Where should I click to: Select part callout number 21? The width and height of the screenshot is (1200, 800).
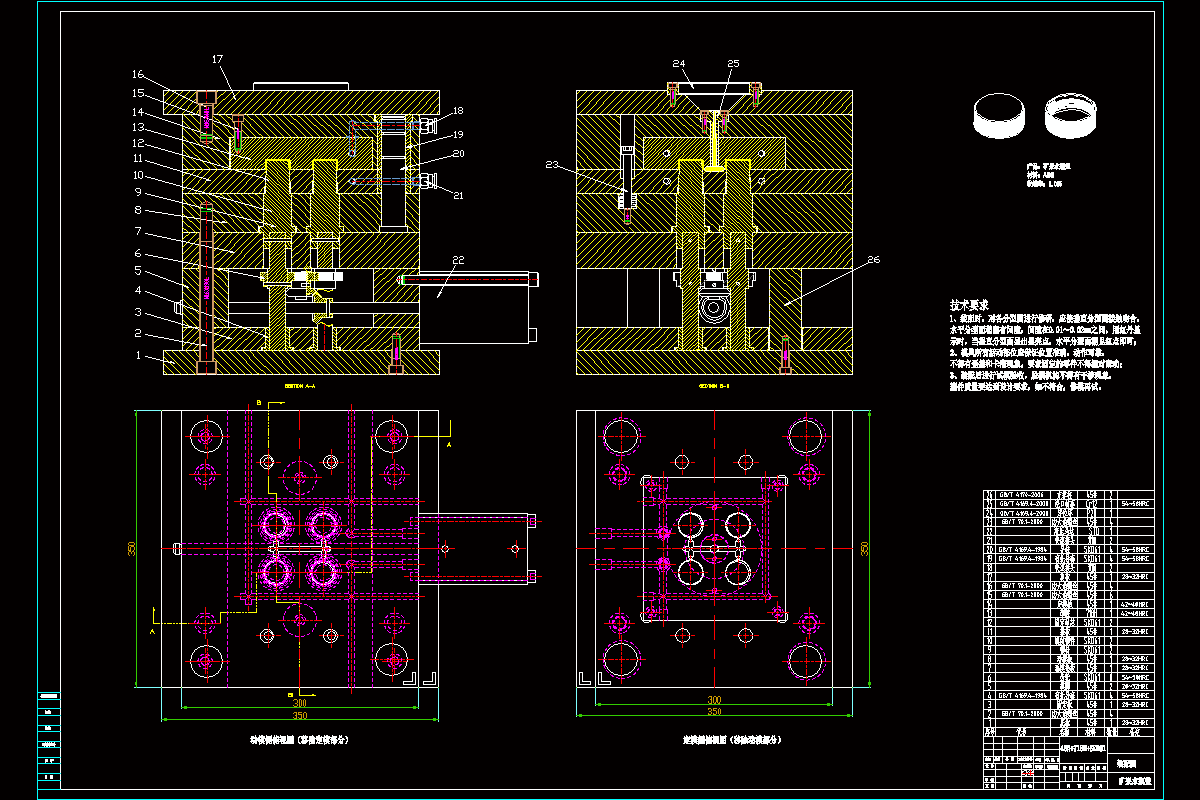(458, 195)
